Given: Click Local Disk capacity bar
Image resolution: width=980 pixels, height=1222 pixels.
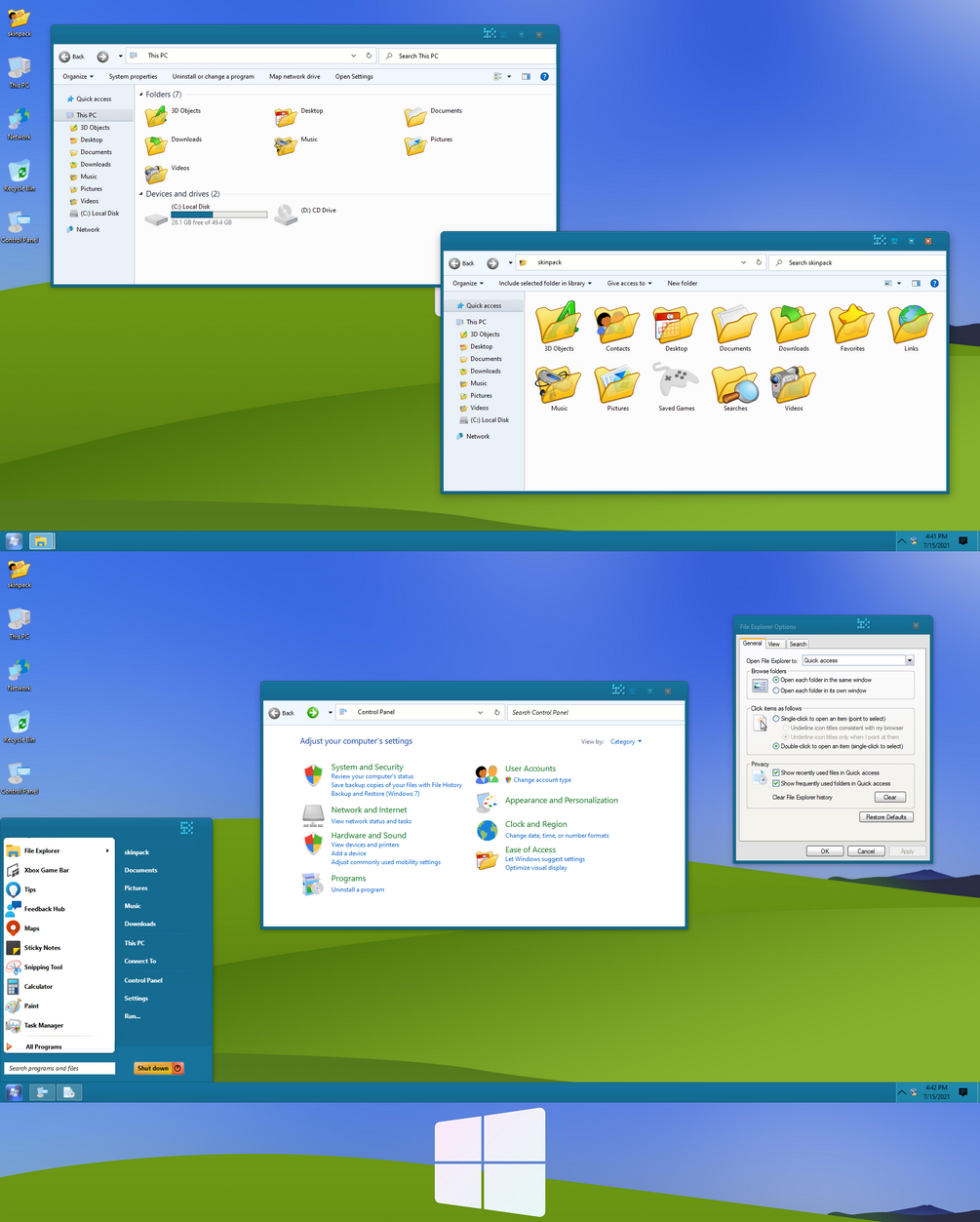Looking at the screenshot, I should tap(219, 215).
